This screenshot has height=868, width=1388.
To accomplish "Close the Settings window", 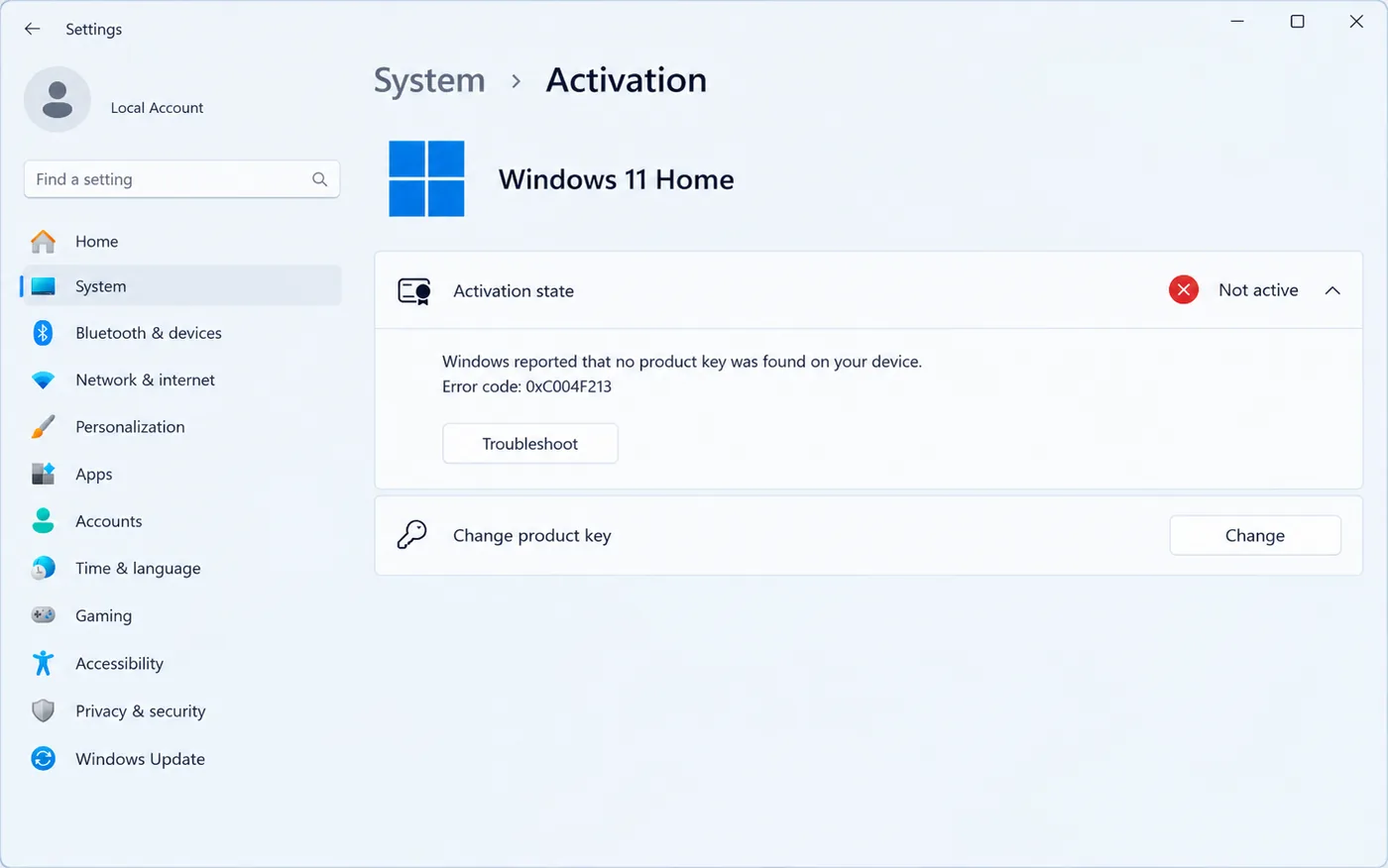I will point(1356,21).
